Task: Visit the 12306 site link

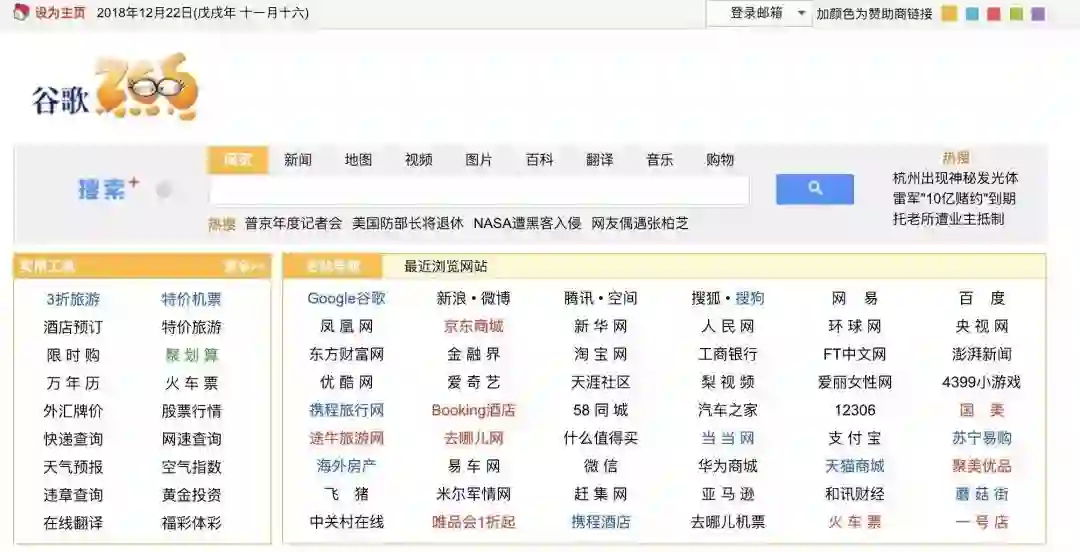Action: (x=855, y=410)
